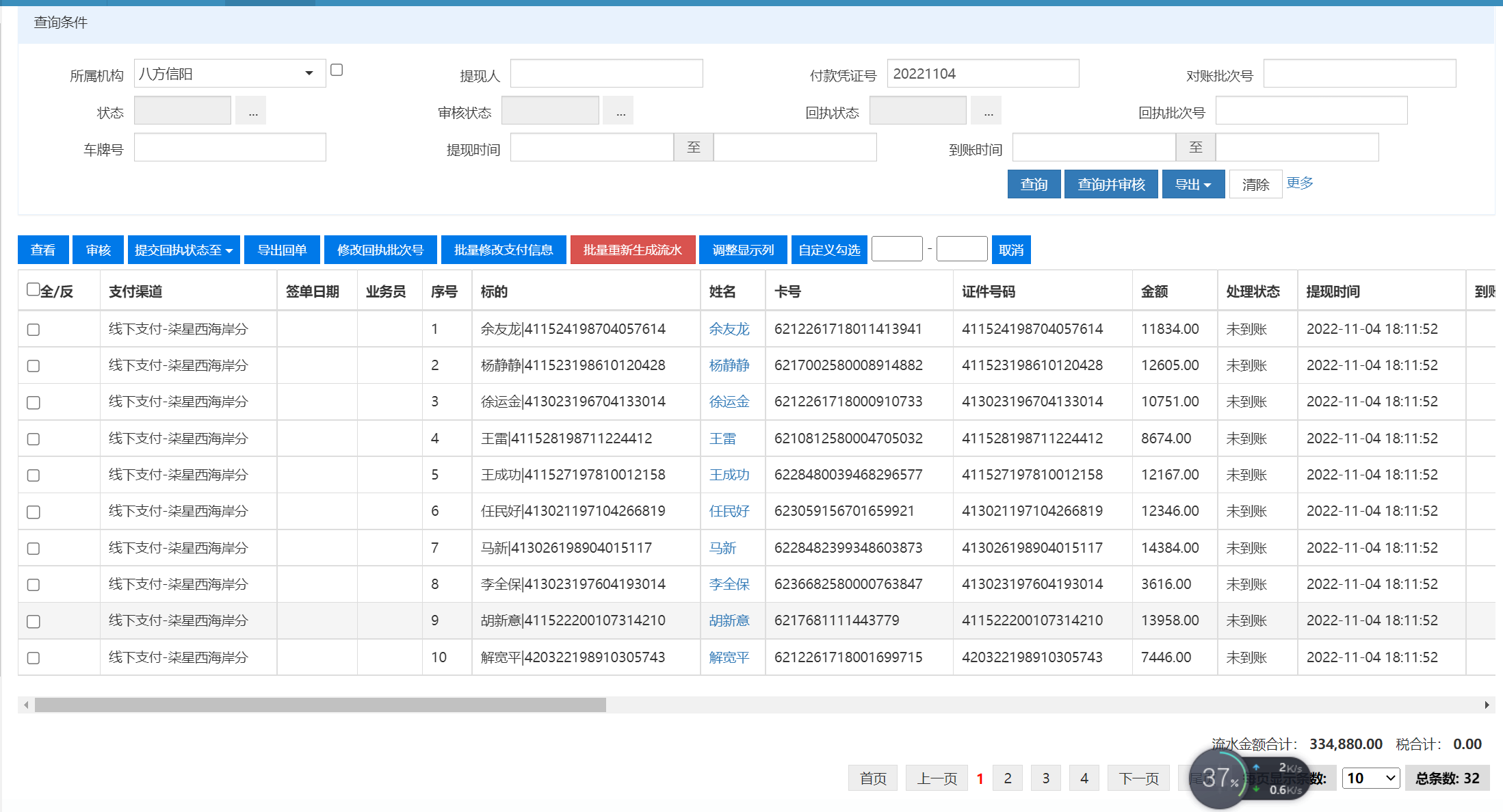The image size is (1503, 812).
Task: Change per-page count dropdown showing 10
Action: [1370, 778]
